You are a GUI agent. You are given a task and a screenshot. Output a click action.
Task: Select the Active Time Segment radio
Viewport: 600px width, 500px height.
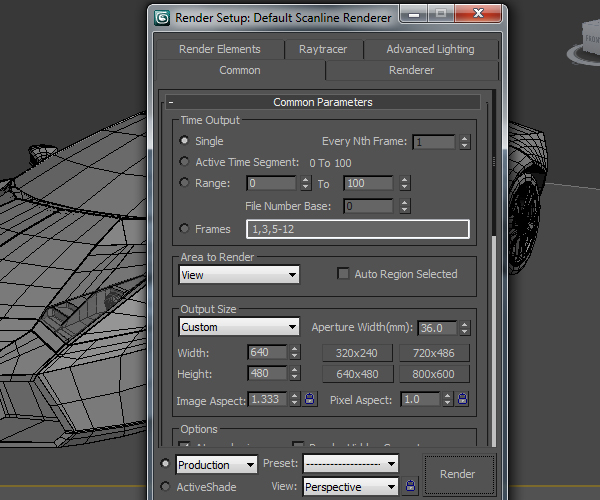(184, 162)
